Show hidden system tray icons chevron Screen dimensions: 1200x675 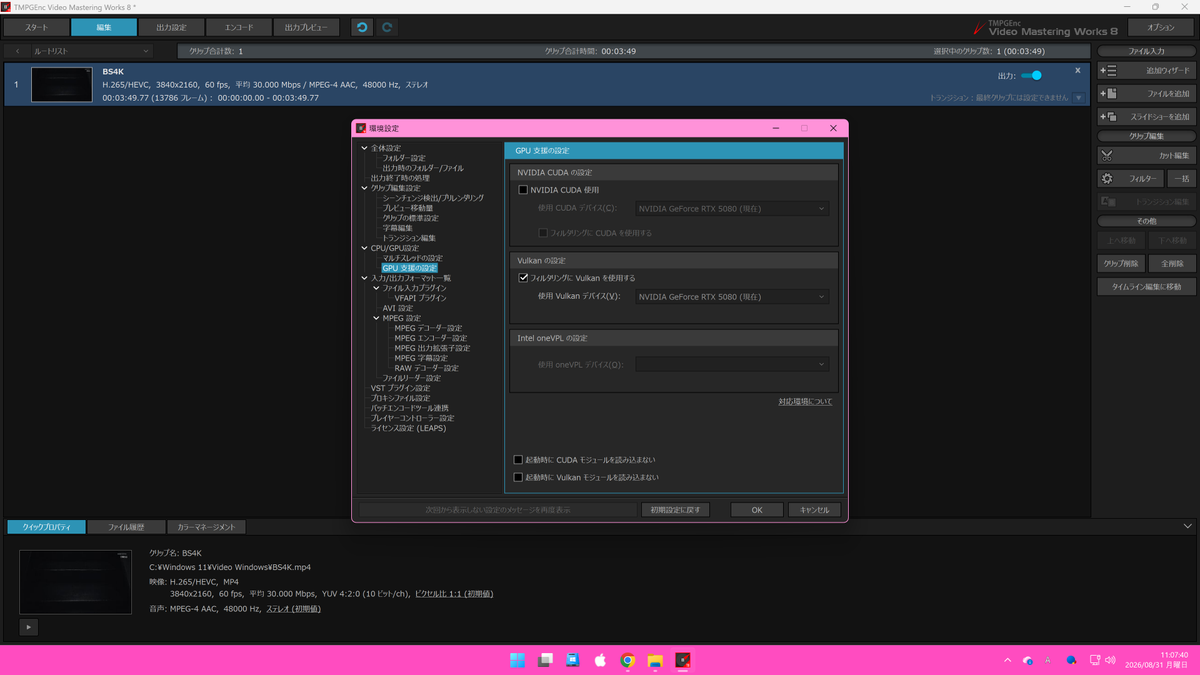coord(1007,660)
